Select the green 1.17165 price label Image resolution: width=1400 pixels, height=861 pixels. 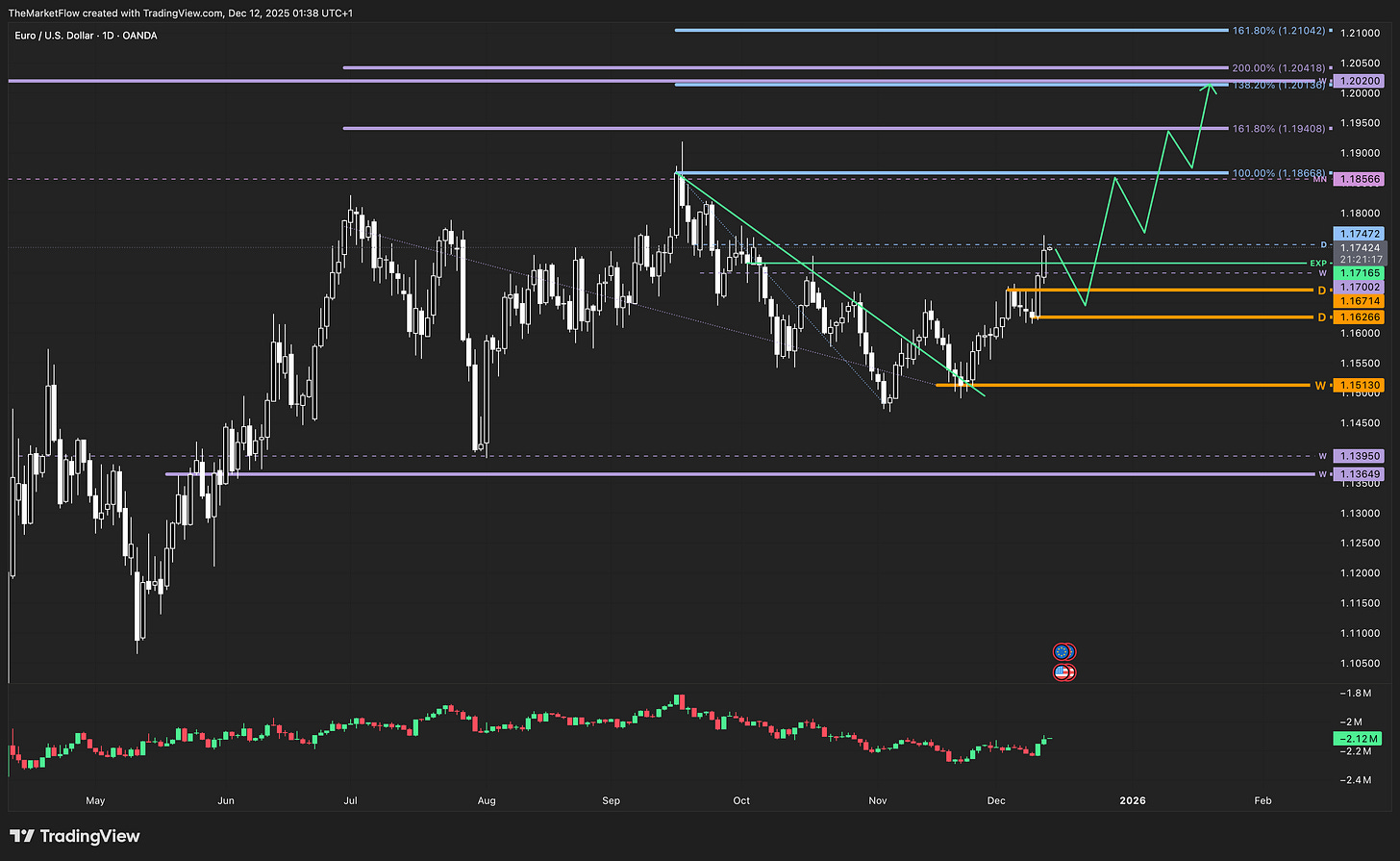pos(1359,274)
